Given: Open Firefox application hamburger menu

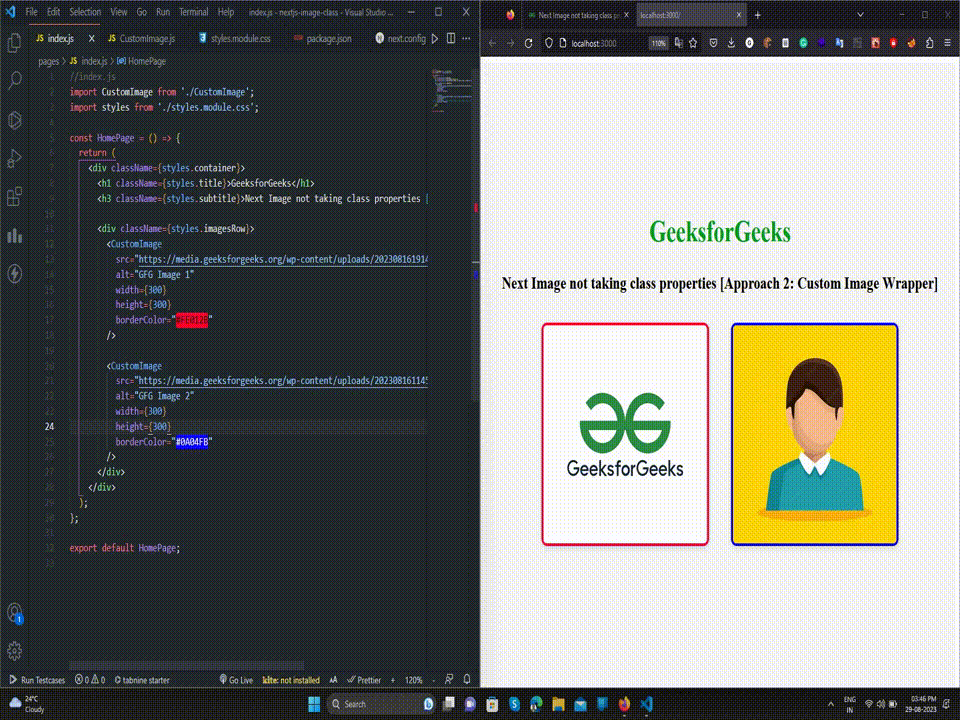Looking at the screenshot, I should pos(947,43).
